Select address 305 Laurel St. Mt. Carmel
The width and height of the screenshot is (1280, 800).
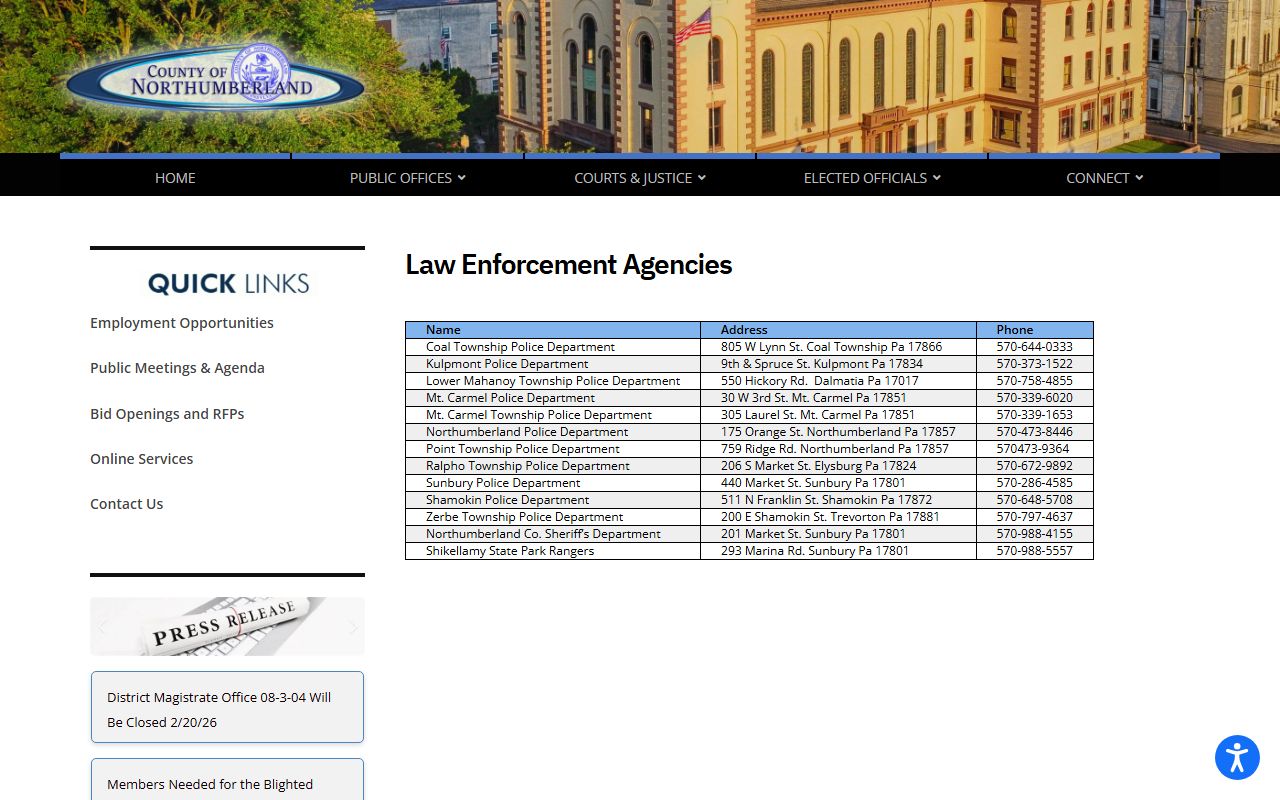pyautogui.click(x=838, y=415)
